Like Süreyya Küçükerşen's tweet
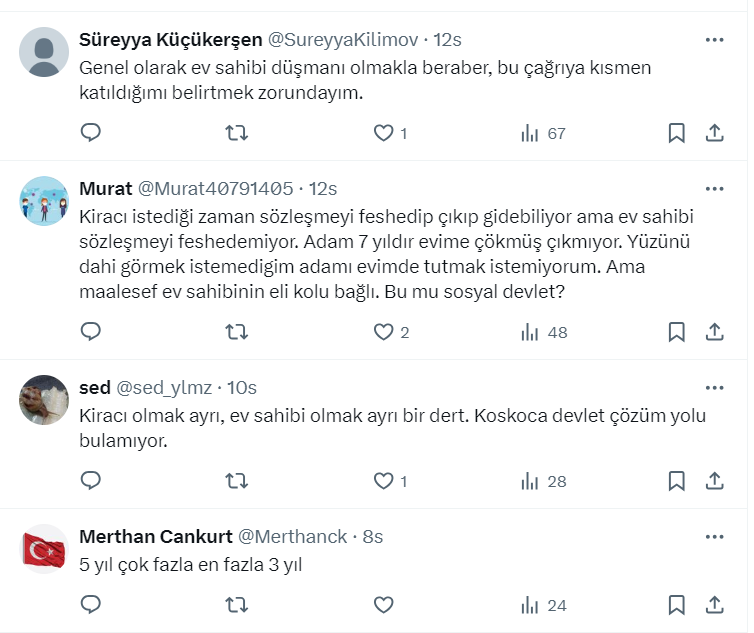This screenshot has width=754, height=633. click(383, 133)
